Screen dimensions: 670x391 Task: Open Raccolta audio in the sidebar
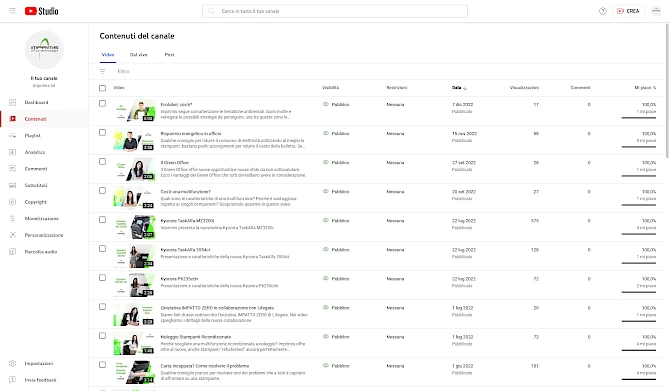click(x=44, y=252)
